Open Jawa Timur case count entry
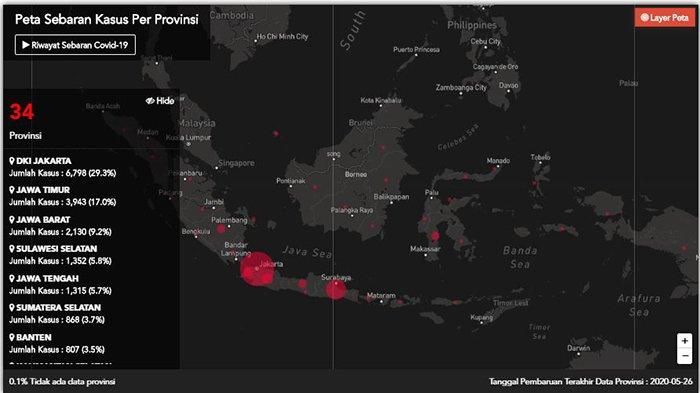 pyautogui.click(x=62, y=202)
